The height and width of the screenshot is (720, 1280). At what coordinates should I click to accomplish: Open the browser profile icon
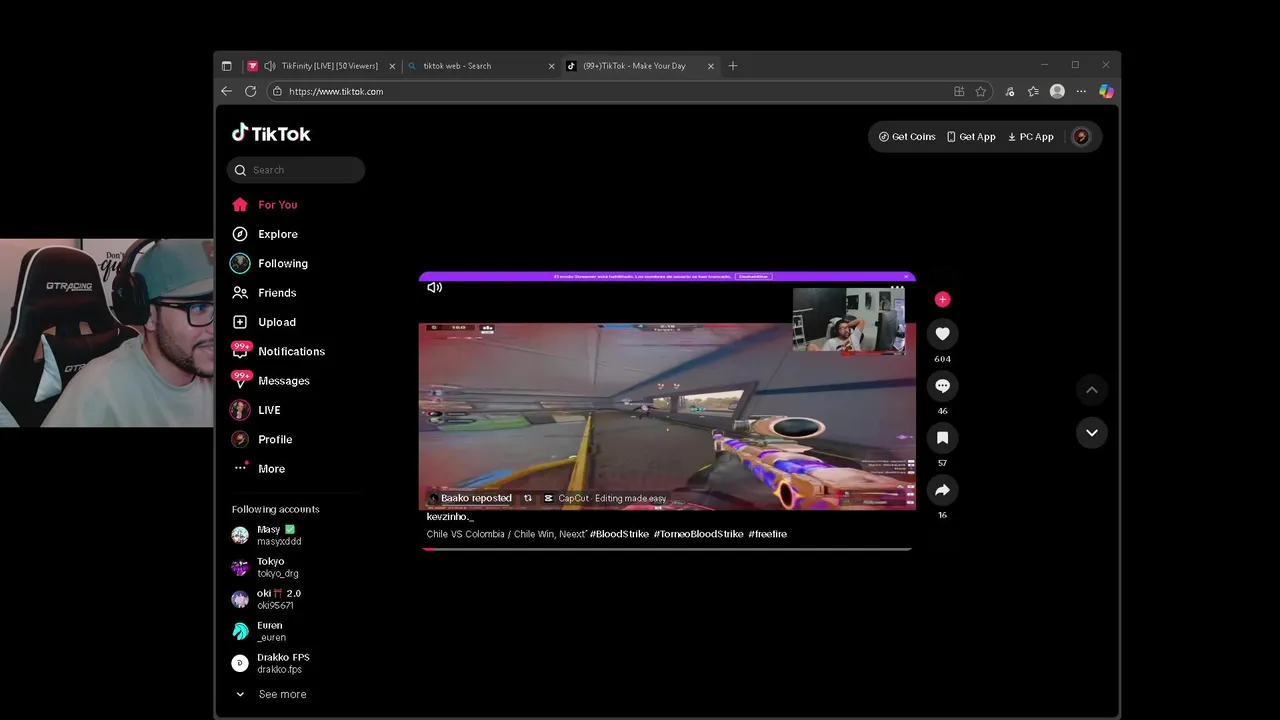click(x=1057, y=91)
